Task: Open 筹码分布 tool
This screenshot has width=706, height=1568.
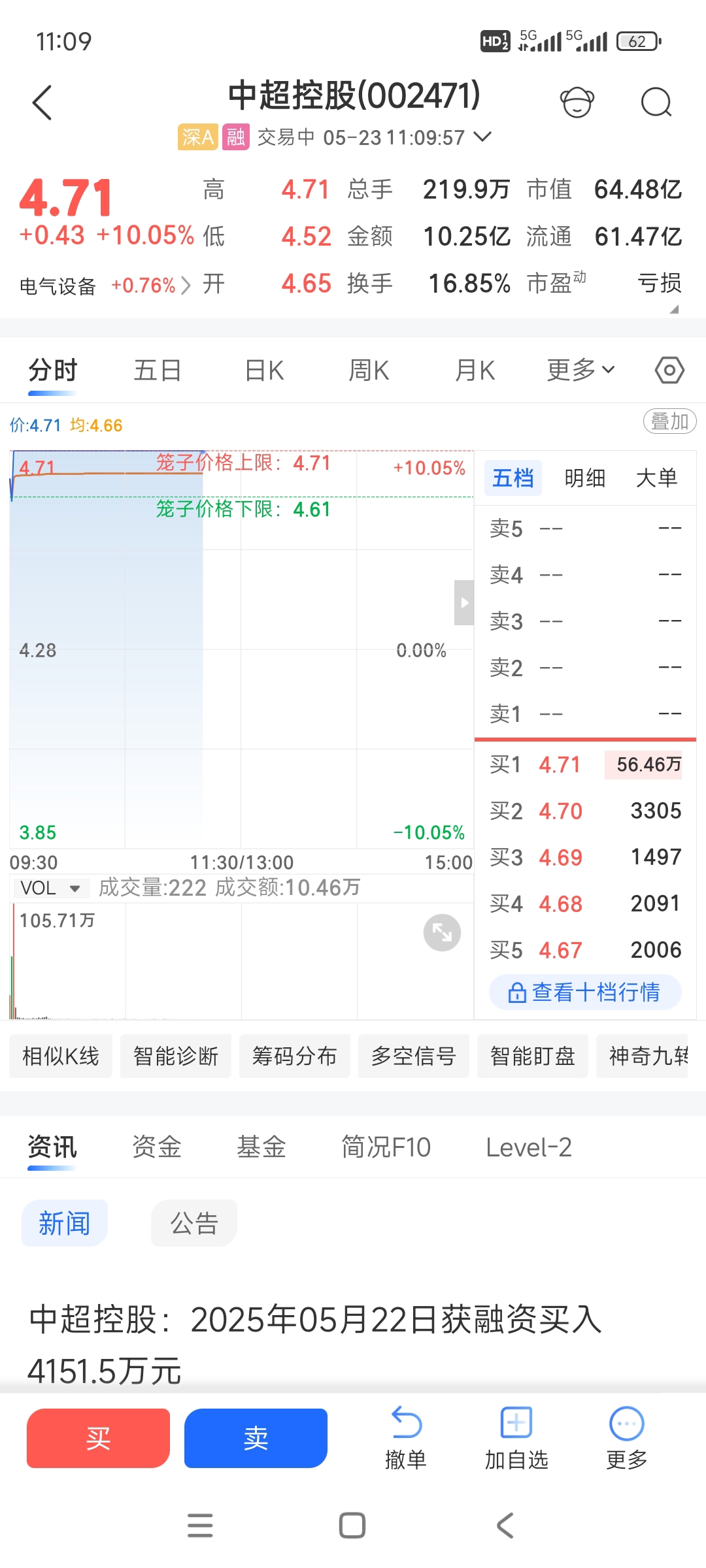Action: [x=295, y=1056]
